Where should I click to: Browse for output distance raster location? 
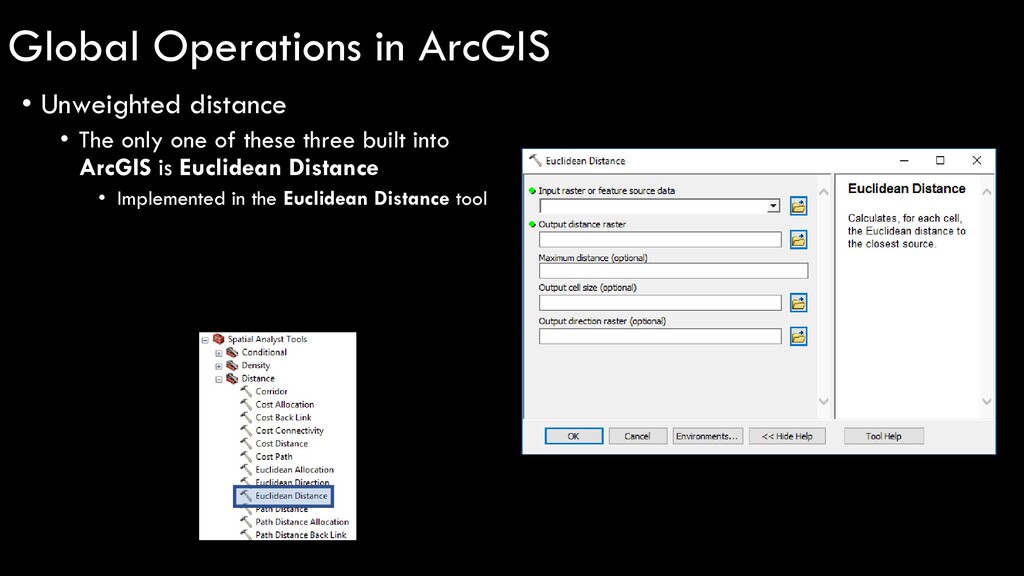pos(798,240)
